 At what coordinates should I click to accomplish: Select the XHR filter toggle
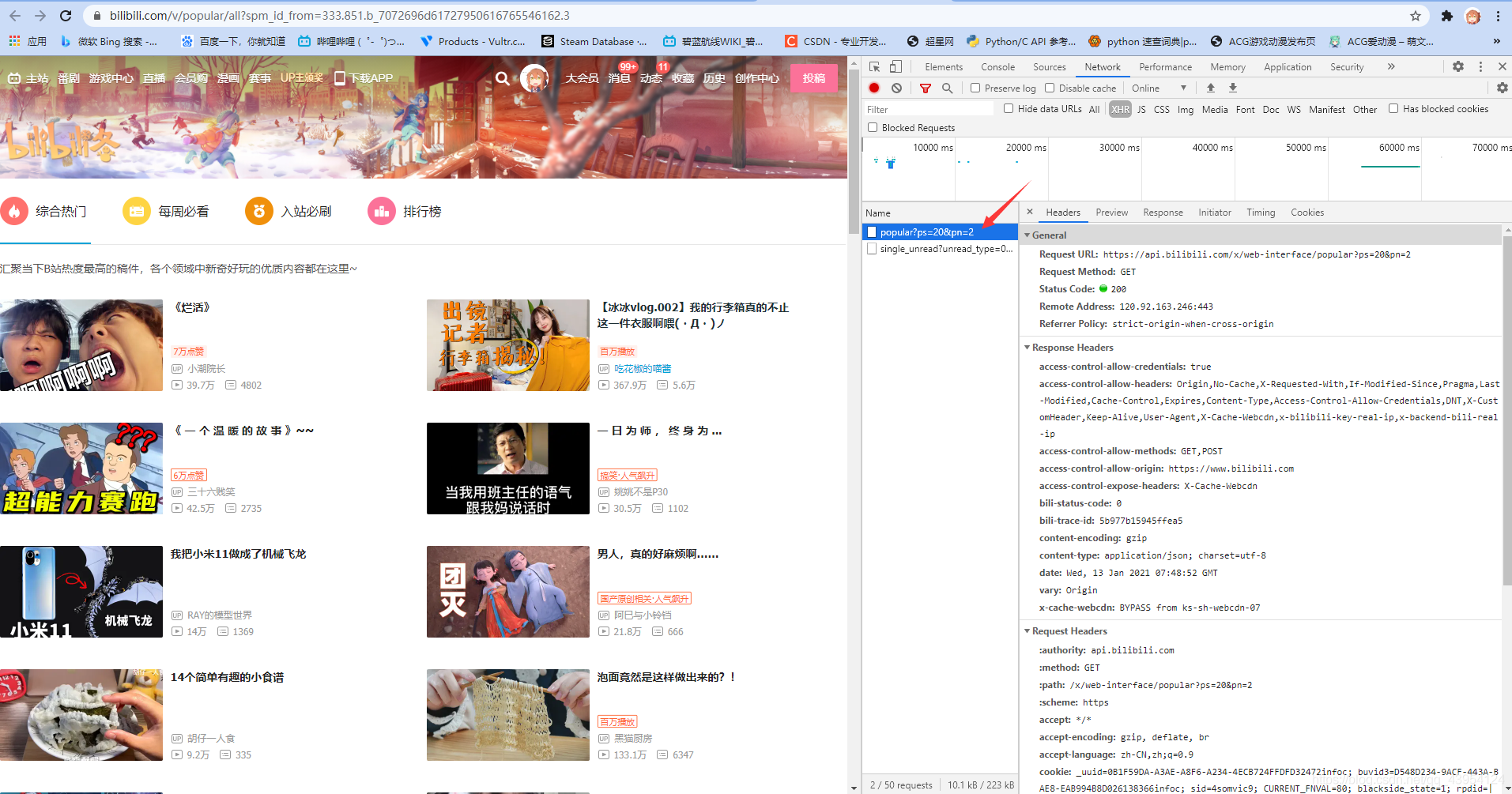coord(1120,109)
